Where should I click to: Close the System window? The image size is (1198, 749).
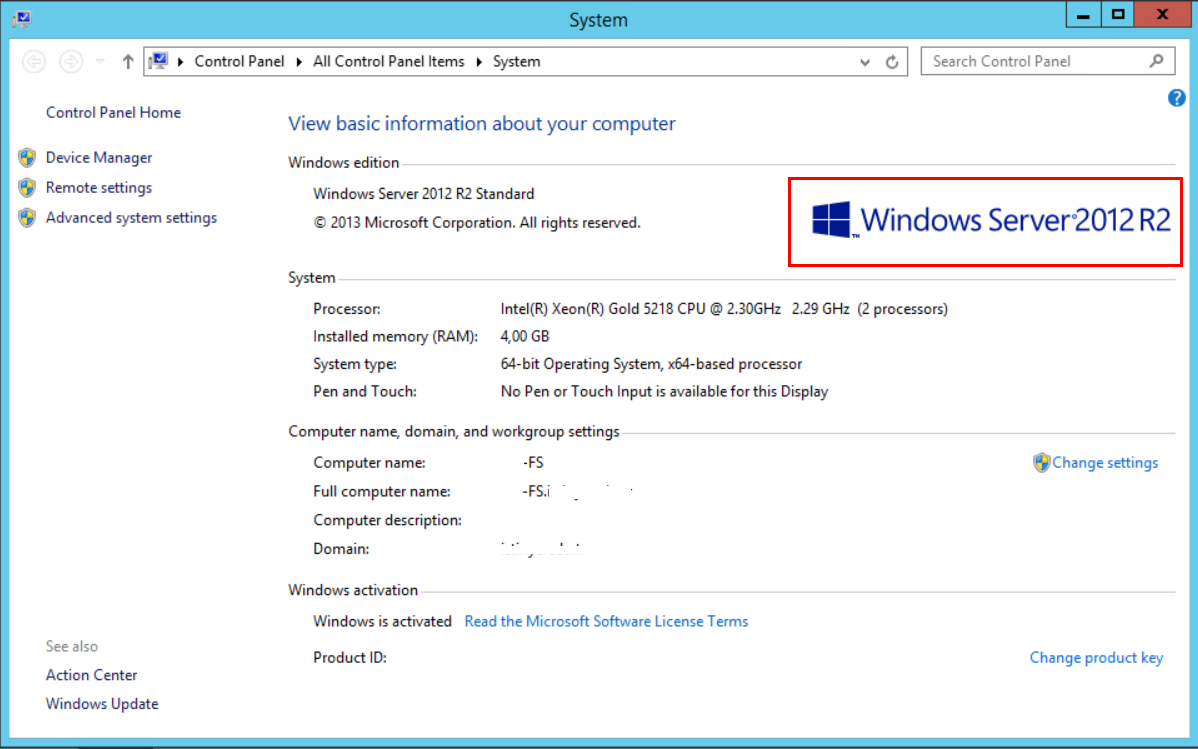1162,15
